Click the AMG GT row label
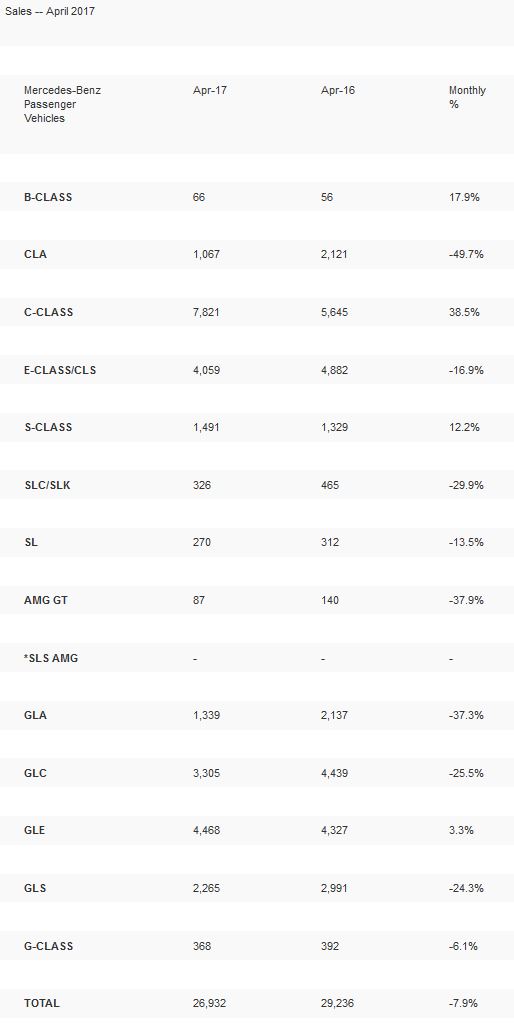The height and width of the screenshot is (1024, 514). 46,600
